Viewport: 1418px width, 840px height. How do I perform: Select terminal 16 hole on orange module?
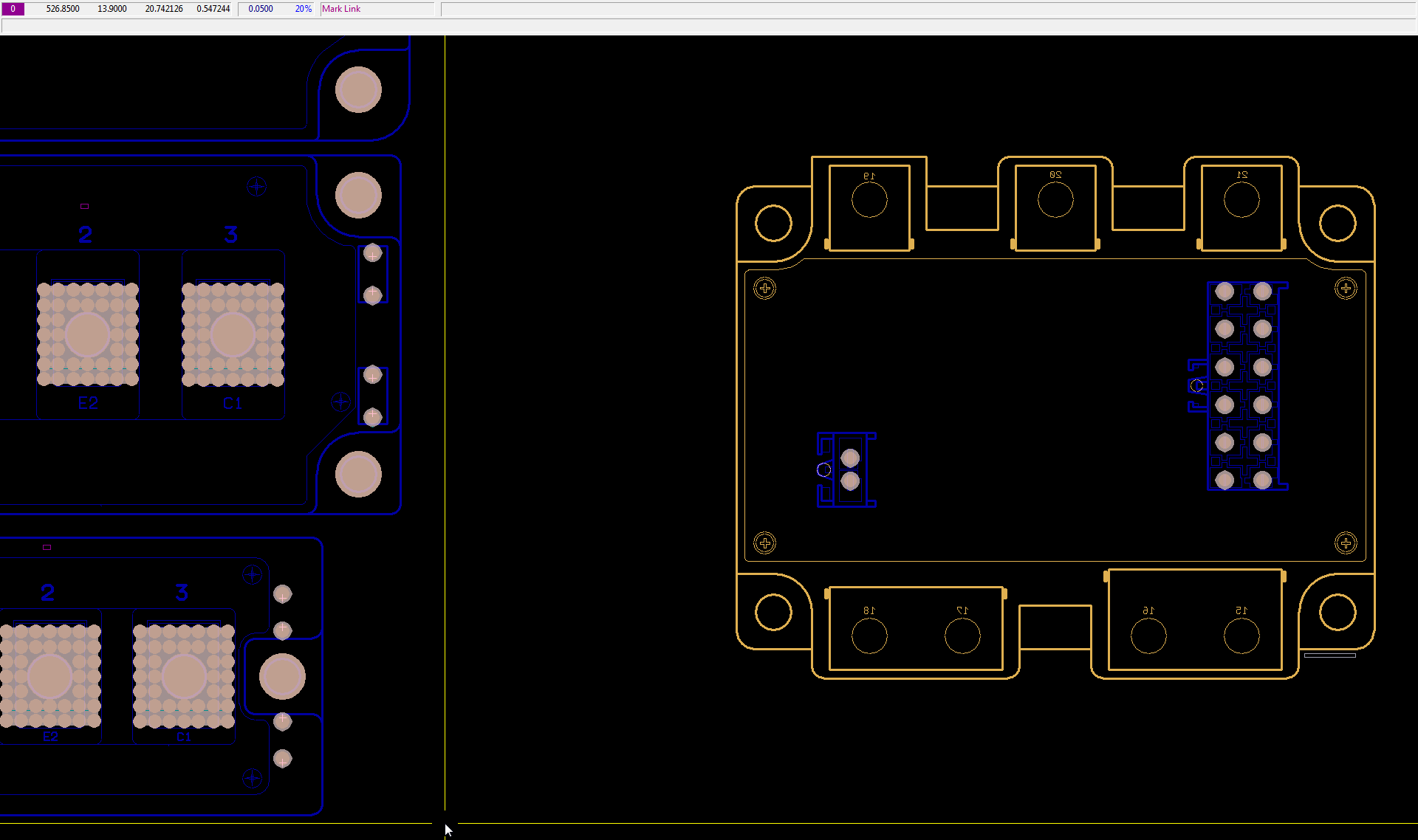coord(1148,636)
